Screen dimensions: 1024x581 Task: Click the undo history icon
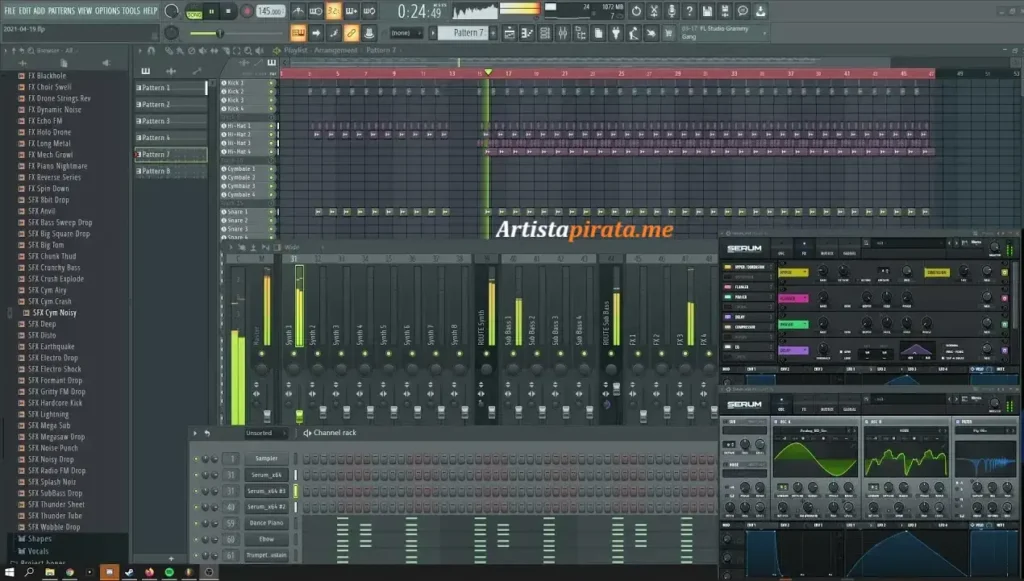(636, 11)
